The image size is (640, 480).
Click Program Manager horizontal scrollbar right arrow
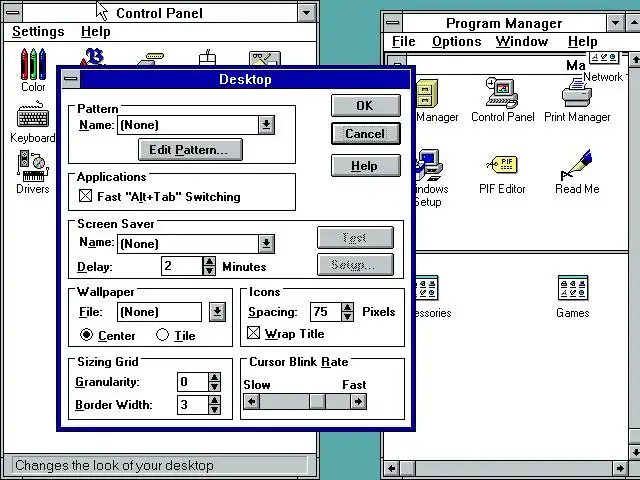point(620,468)
